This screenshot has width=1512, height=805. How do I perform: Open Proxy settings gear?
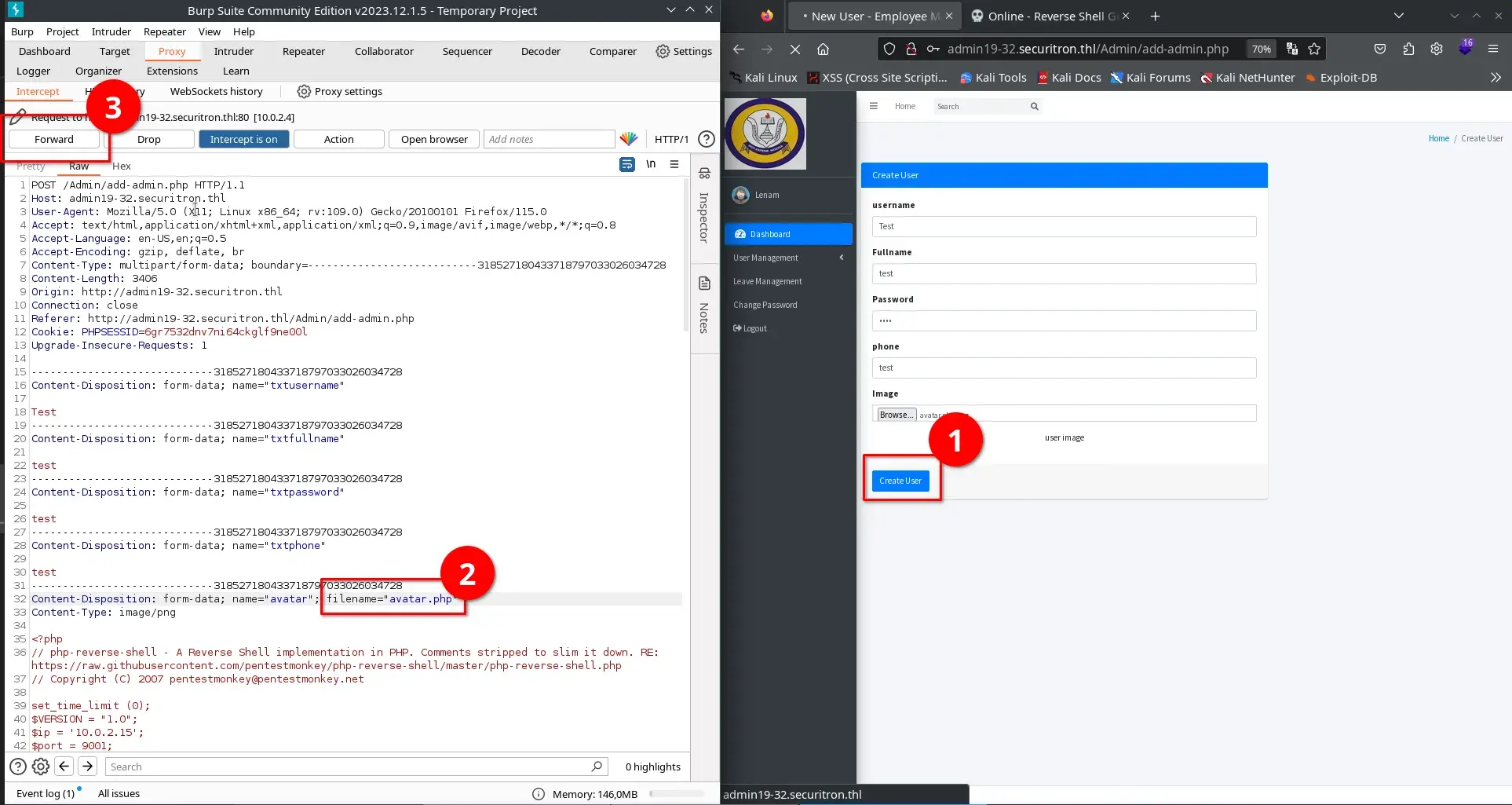point(340,91)
